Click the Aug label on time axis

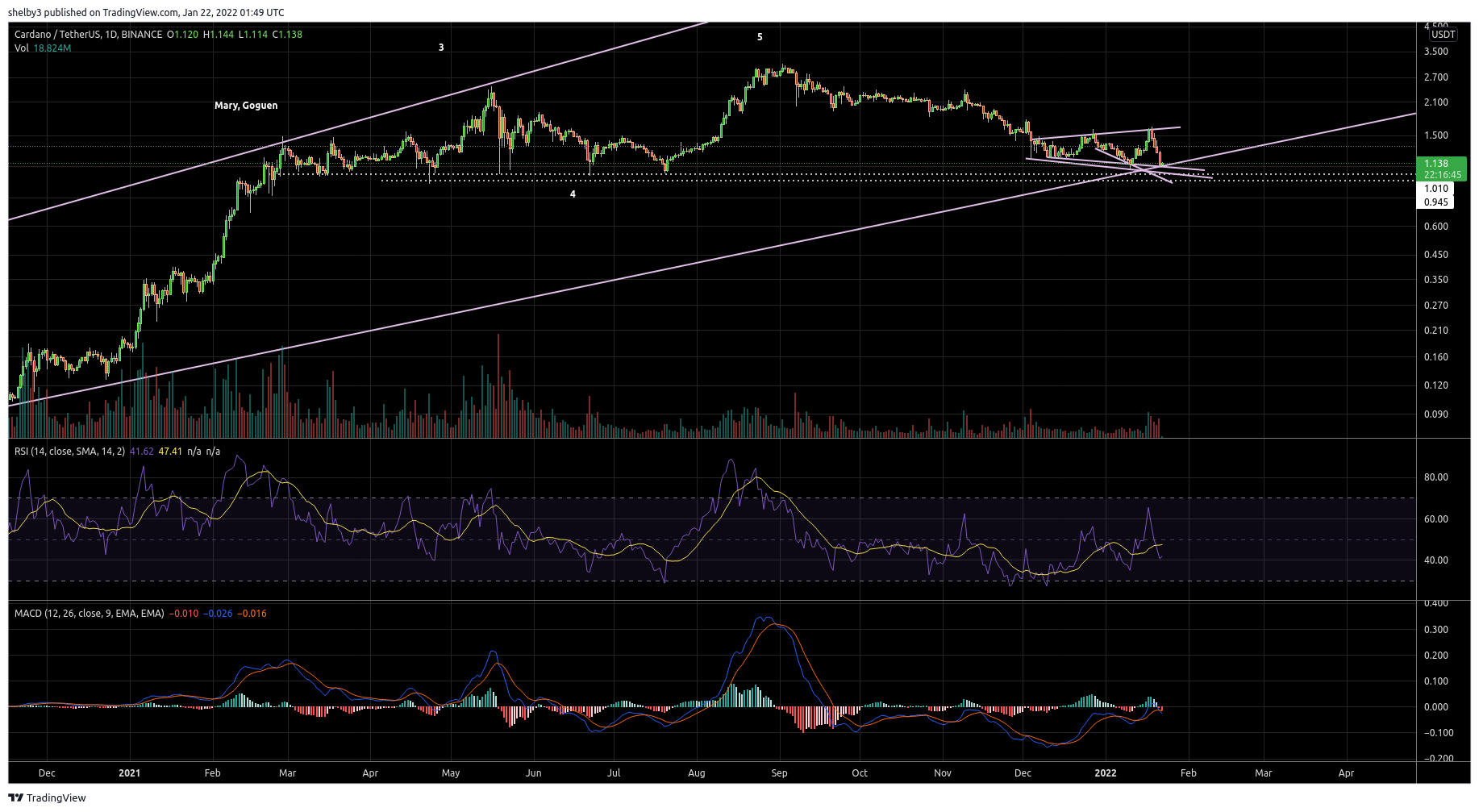coord(697,773)
